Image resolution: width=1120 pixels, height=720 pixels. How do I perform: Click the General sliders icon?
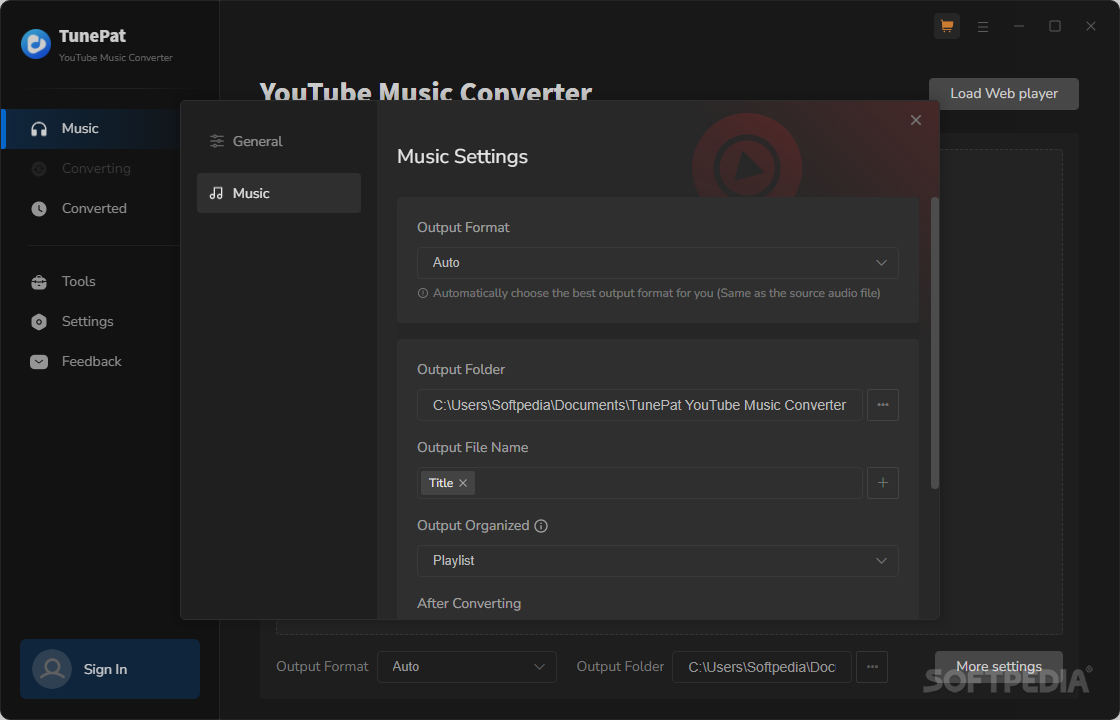216,141
